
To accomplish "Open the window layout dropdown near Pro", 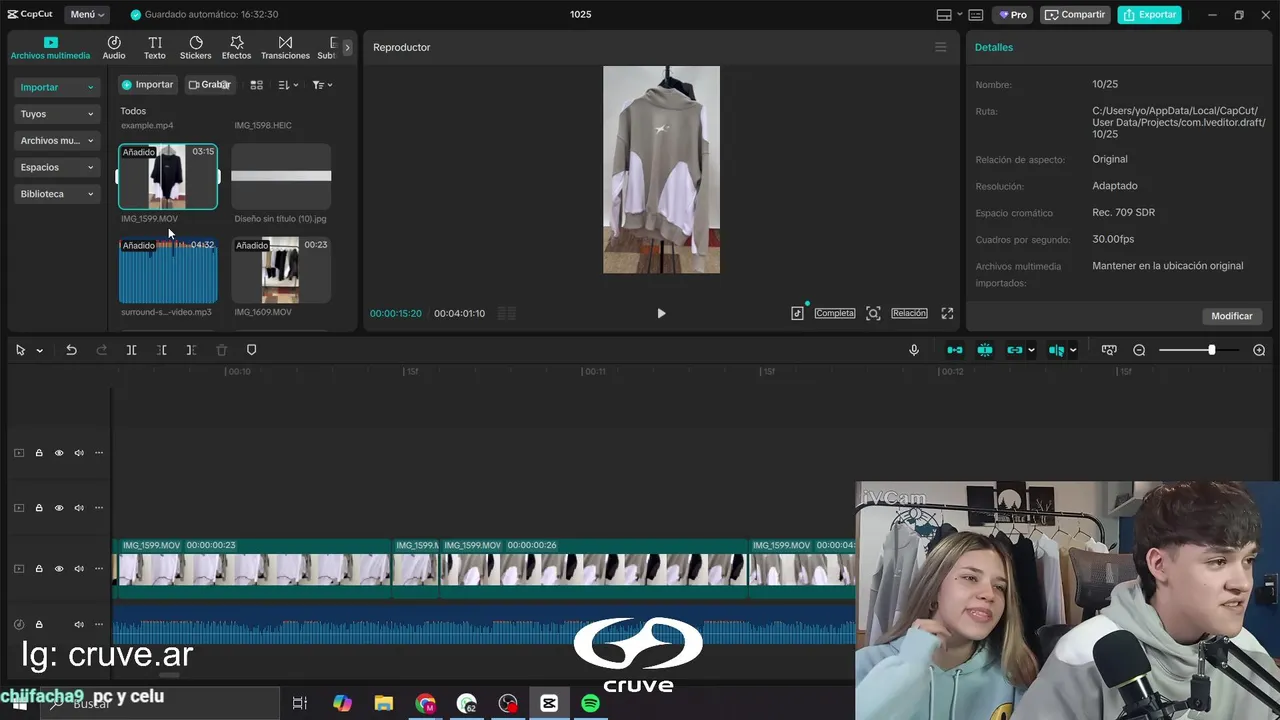I will (960, 15).
